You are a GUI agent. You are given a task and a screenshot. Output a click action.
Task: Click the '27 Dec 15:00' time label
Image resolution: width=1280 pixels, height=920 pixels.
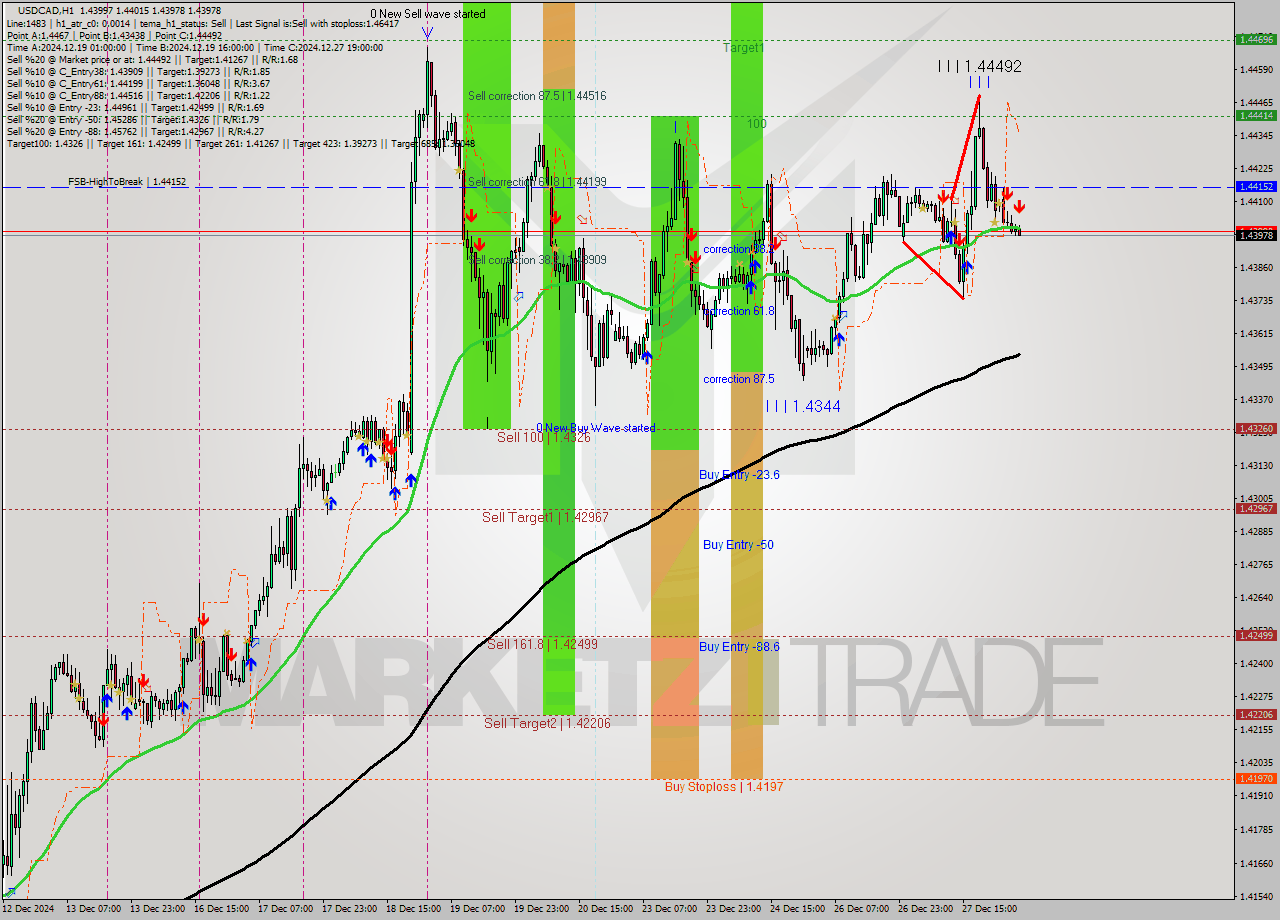tap(991, 909)
